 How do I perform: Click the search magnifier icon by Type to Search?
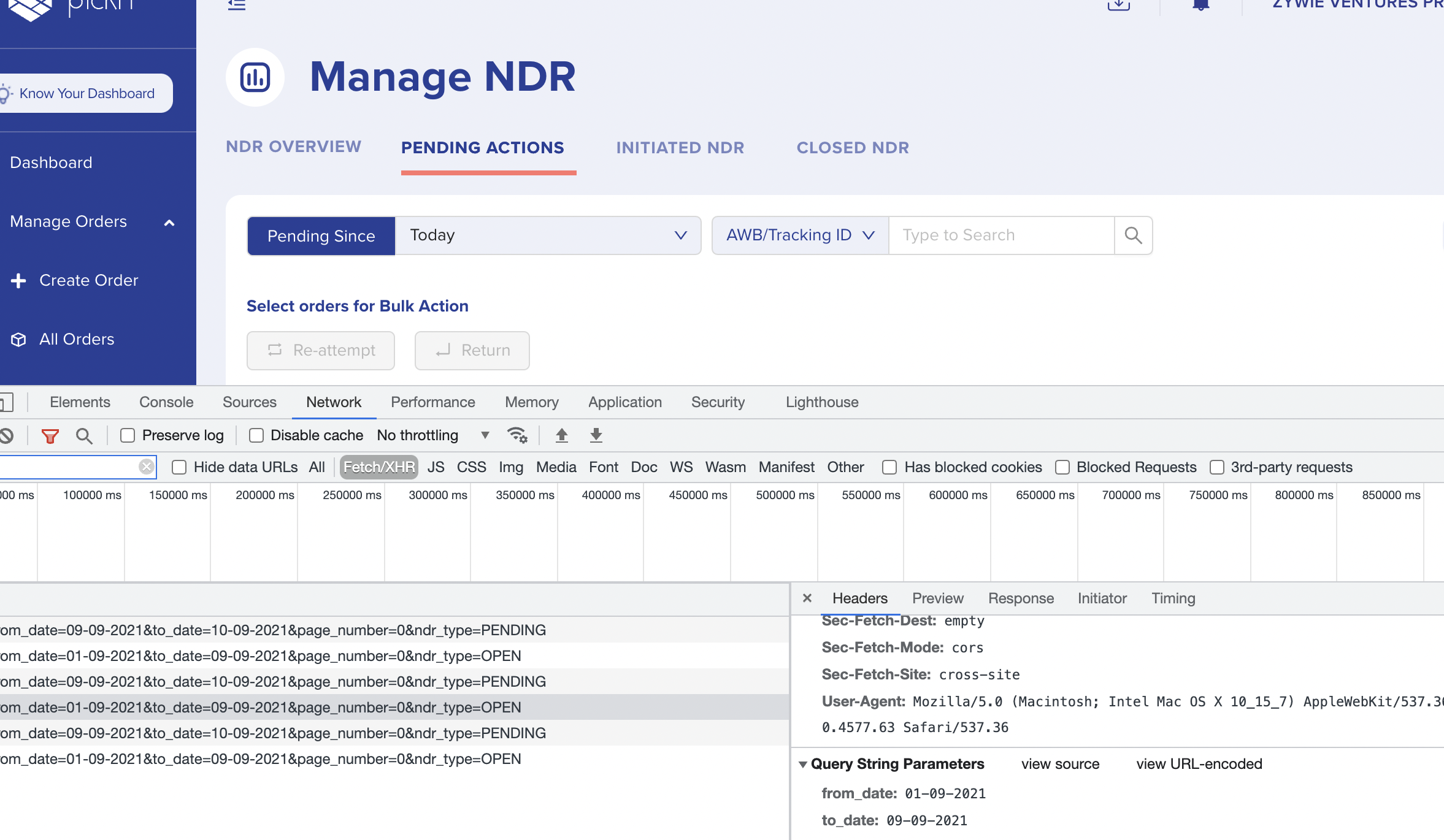1134,235
